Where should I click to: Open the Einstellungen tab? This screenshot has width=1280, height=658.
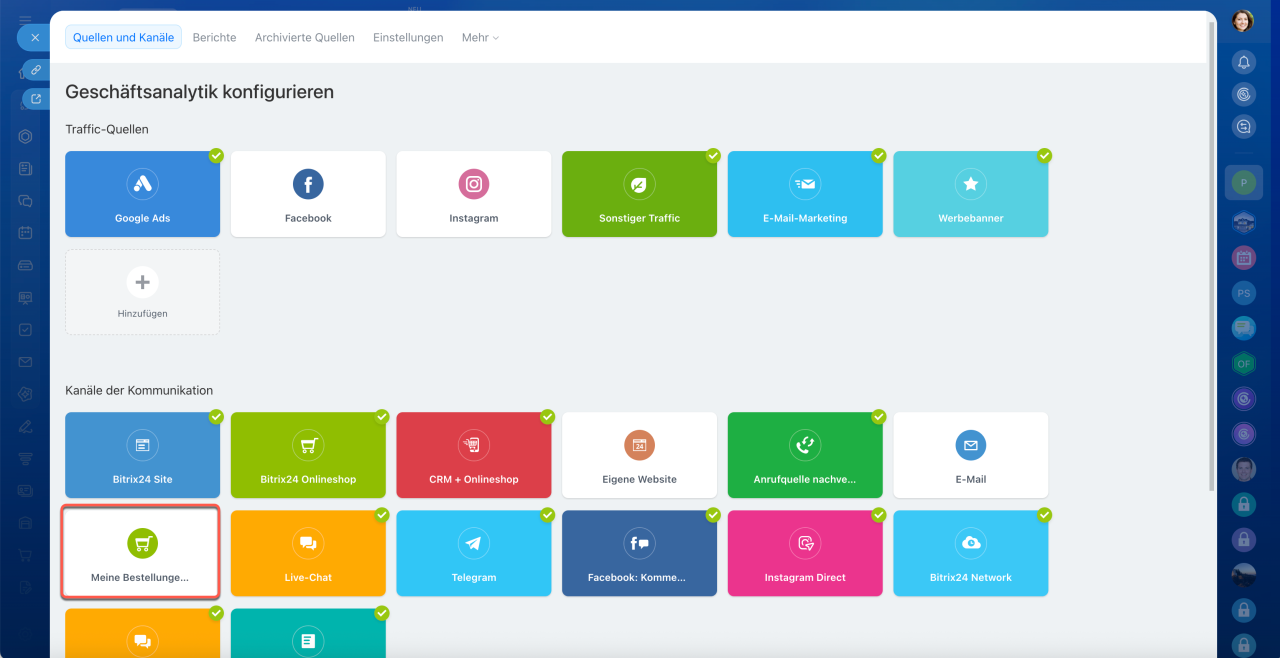tap(408, 37)
